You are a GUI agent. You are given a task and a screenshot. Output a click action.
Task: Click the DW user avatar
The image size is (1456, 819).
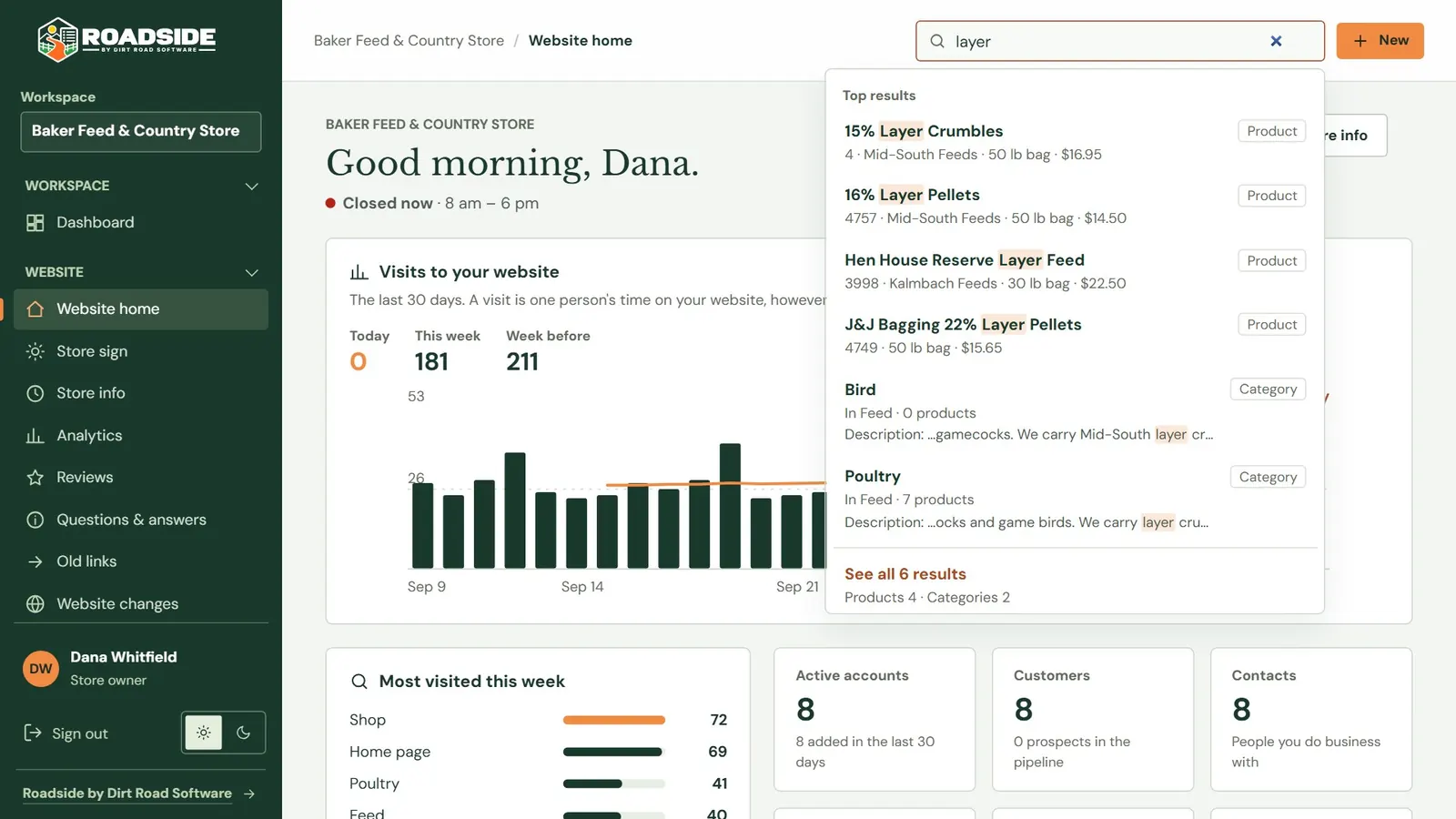(41, 669)
